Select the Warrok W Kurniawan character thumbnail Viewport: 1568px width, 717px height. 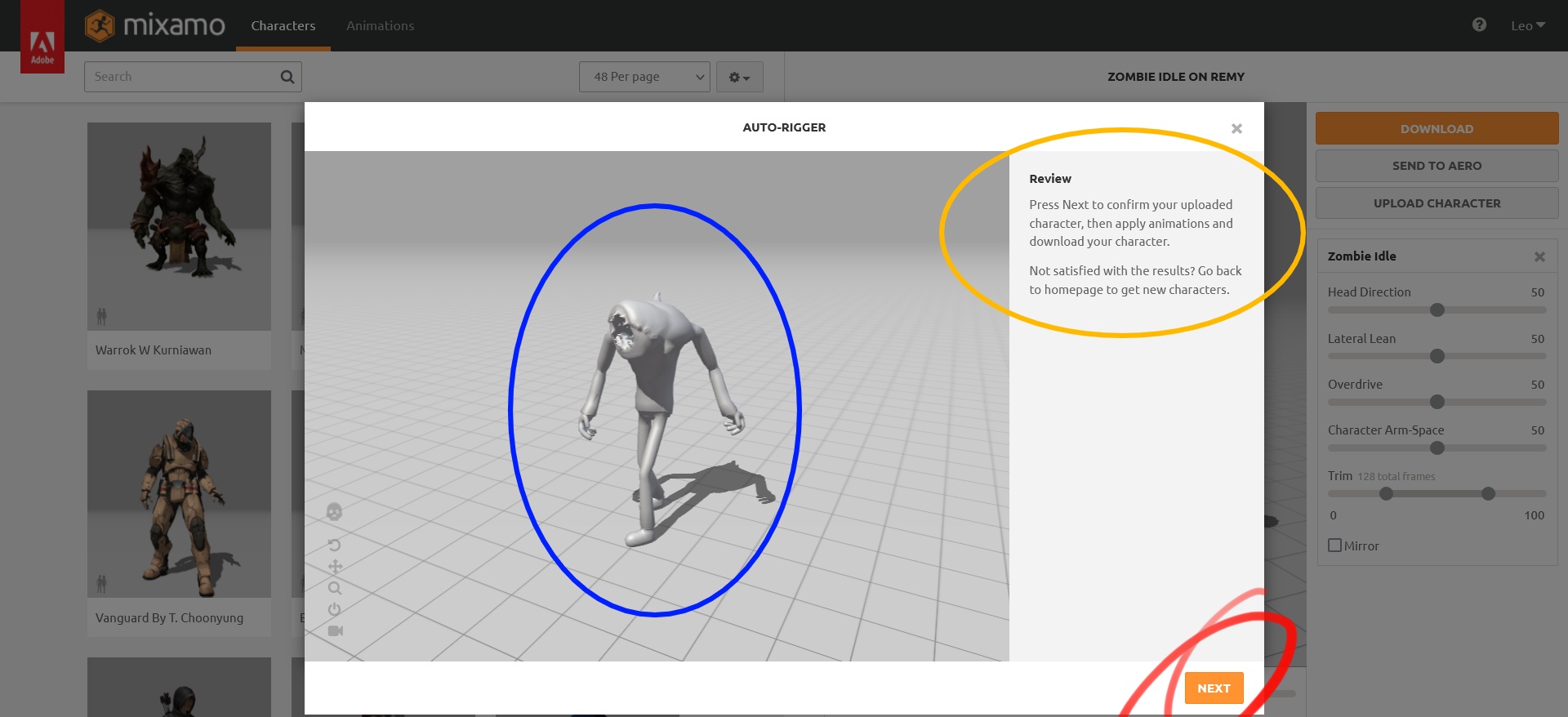point(179,227)
